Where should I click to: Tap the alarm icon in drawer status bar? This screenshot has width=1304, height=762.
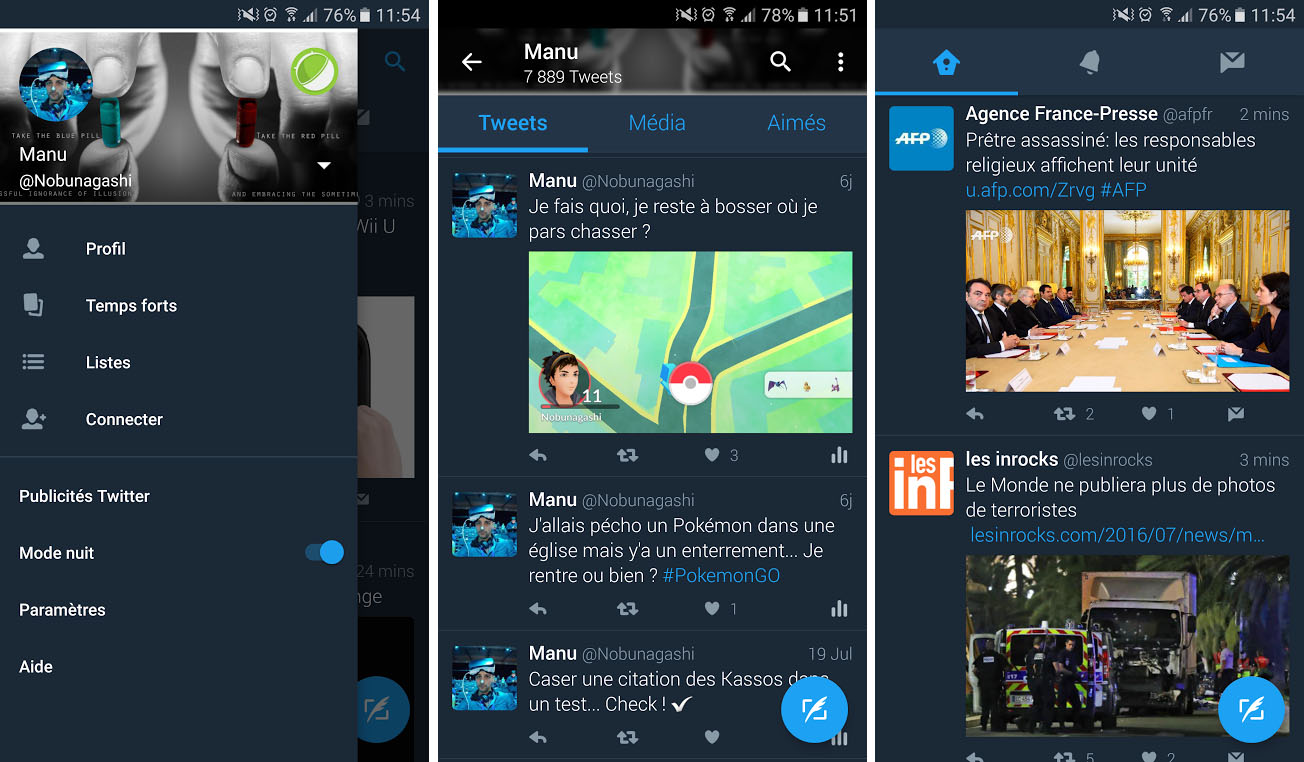(x=270, y=14)
